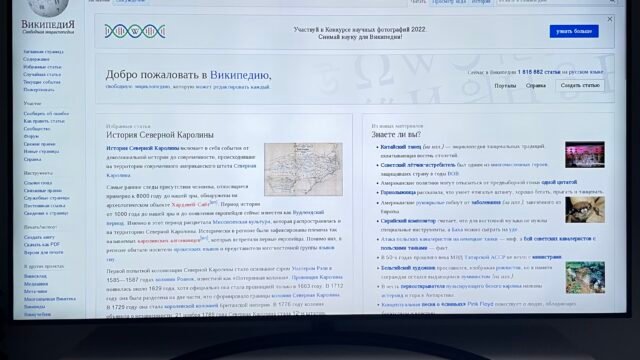Open the 'бой советских кавалеристов' link
The image size is (640, 360).
coord(559,238)
